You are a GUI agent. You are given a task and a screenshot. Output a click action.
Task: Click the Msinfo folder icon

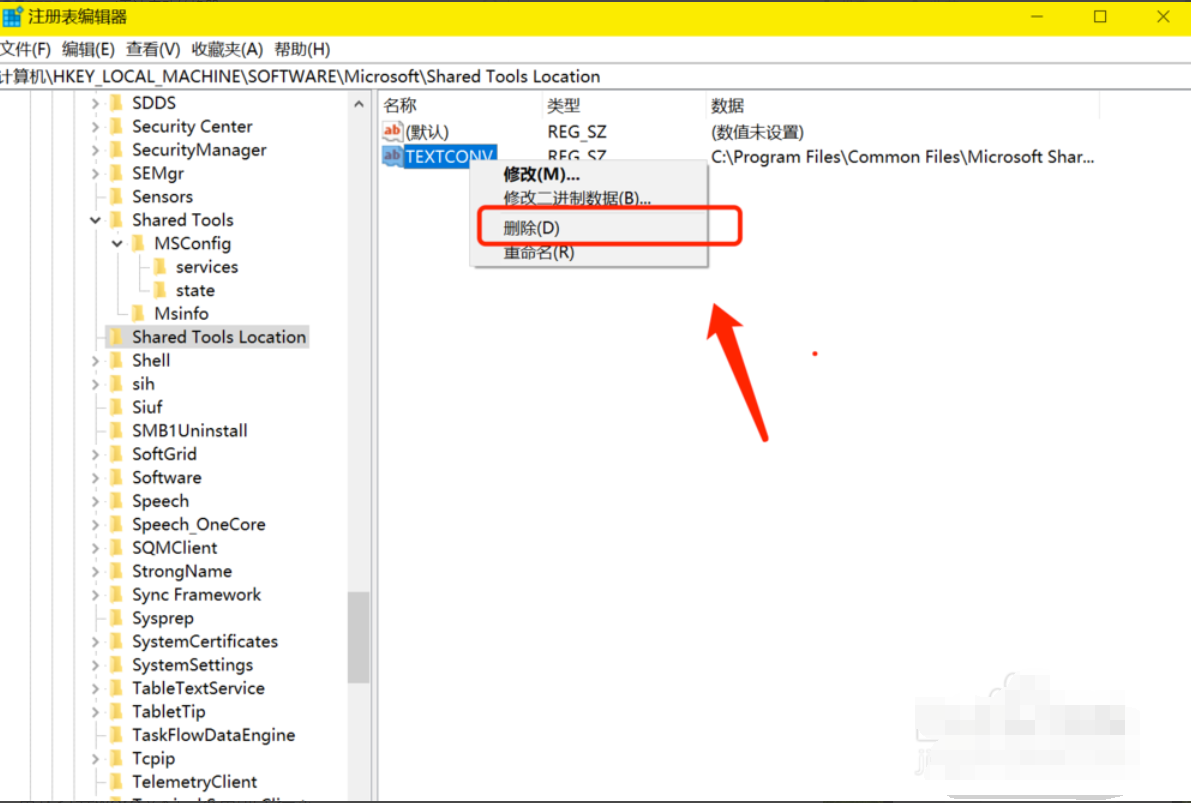[x=138, y=314]
